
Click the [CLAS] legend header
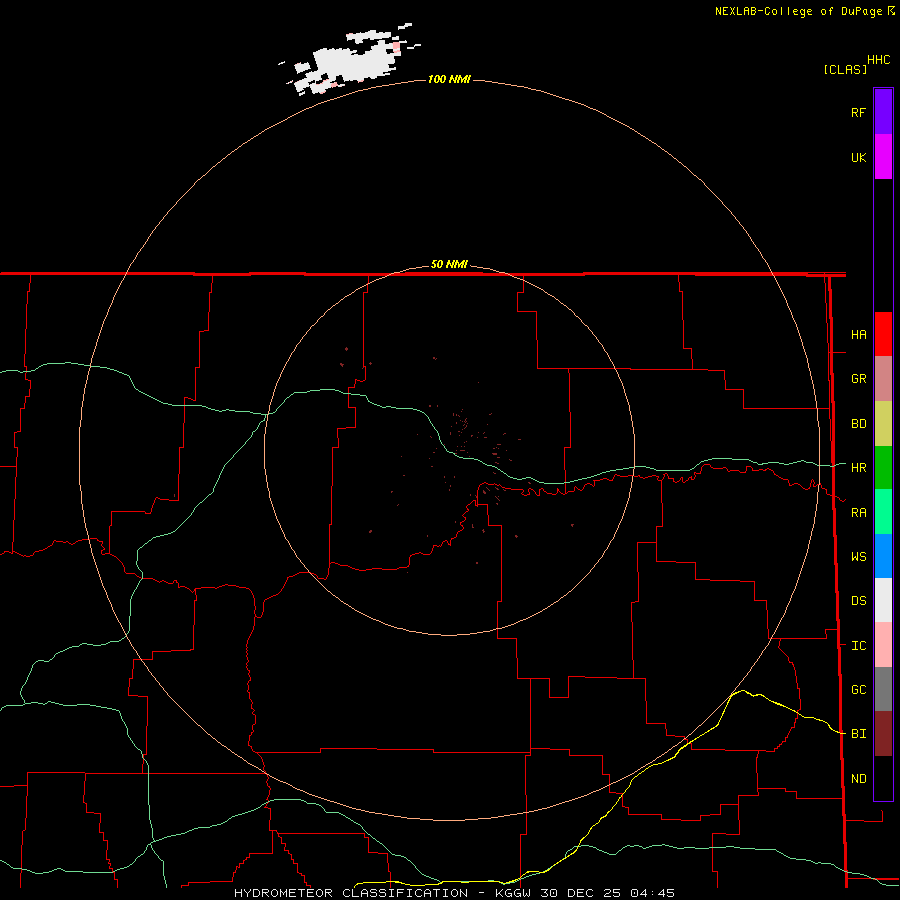tap(845, 69)
